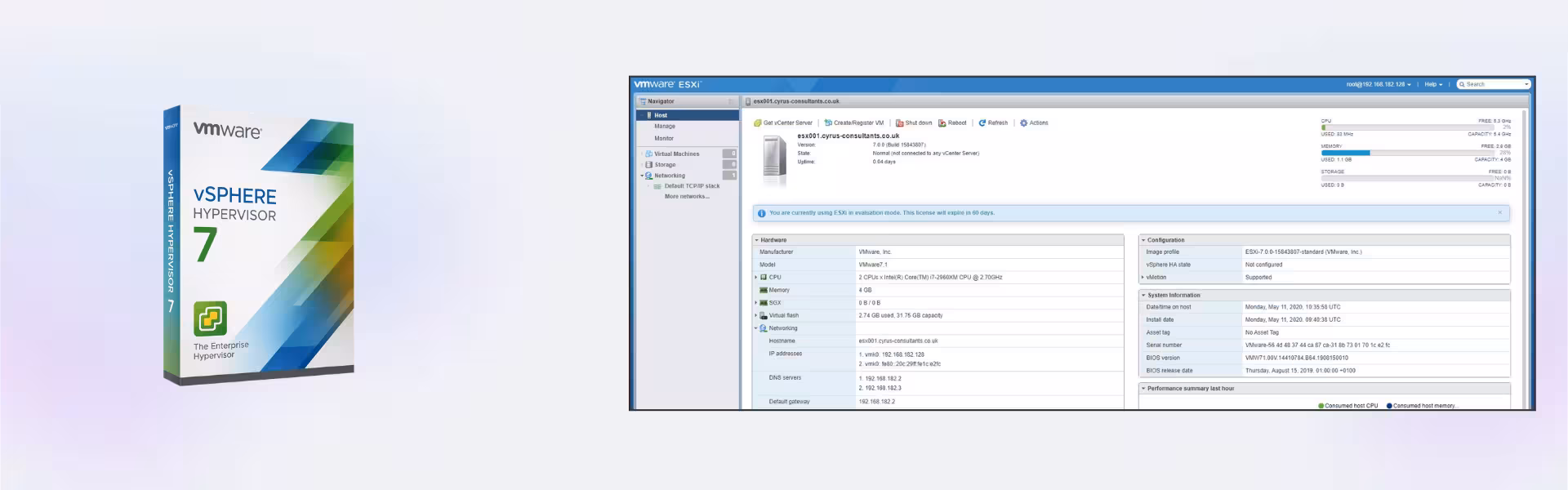Screen dimensions: 1568x490
Task: Collapse Networking row in Hardware panel
Action: [x=756, y=328]
